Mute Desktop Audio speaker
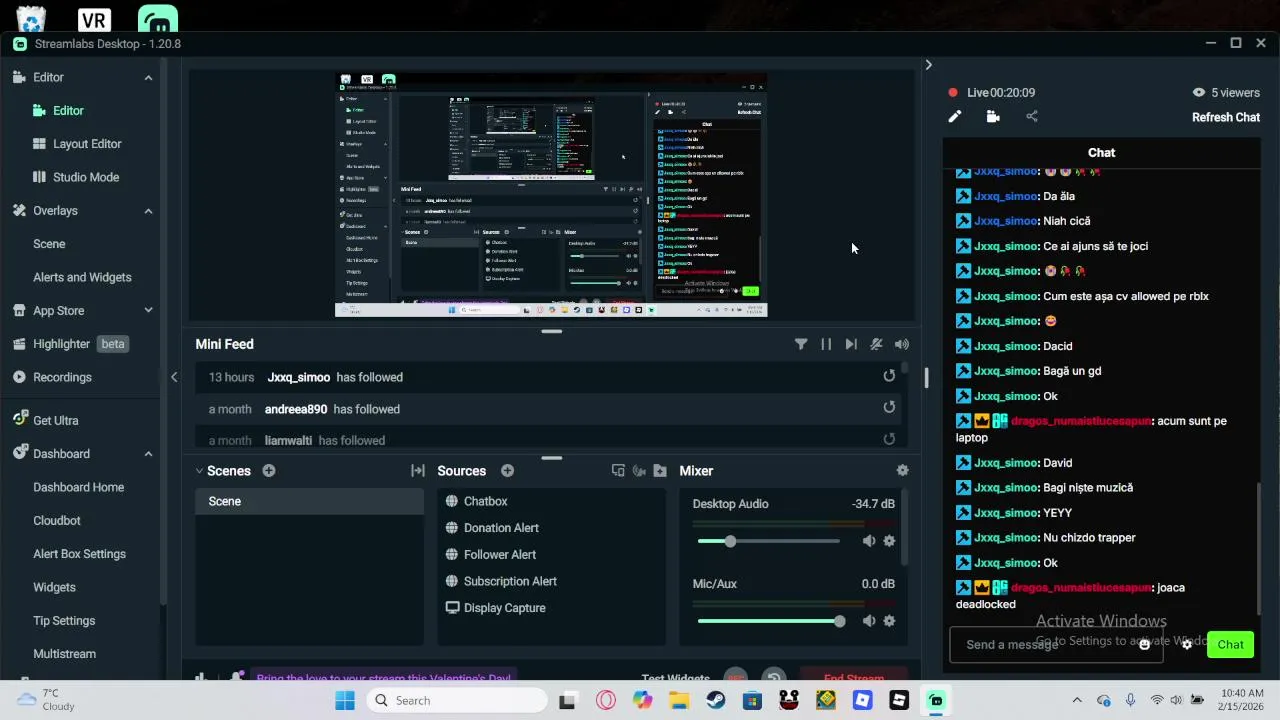The width and height of the screenshot is (1280, 720). (869, 541)
